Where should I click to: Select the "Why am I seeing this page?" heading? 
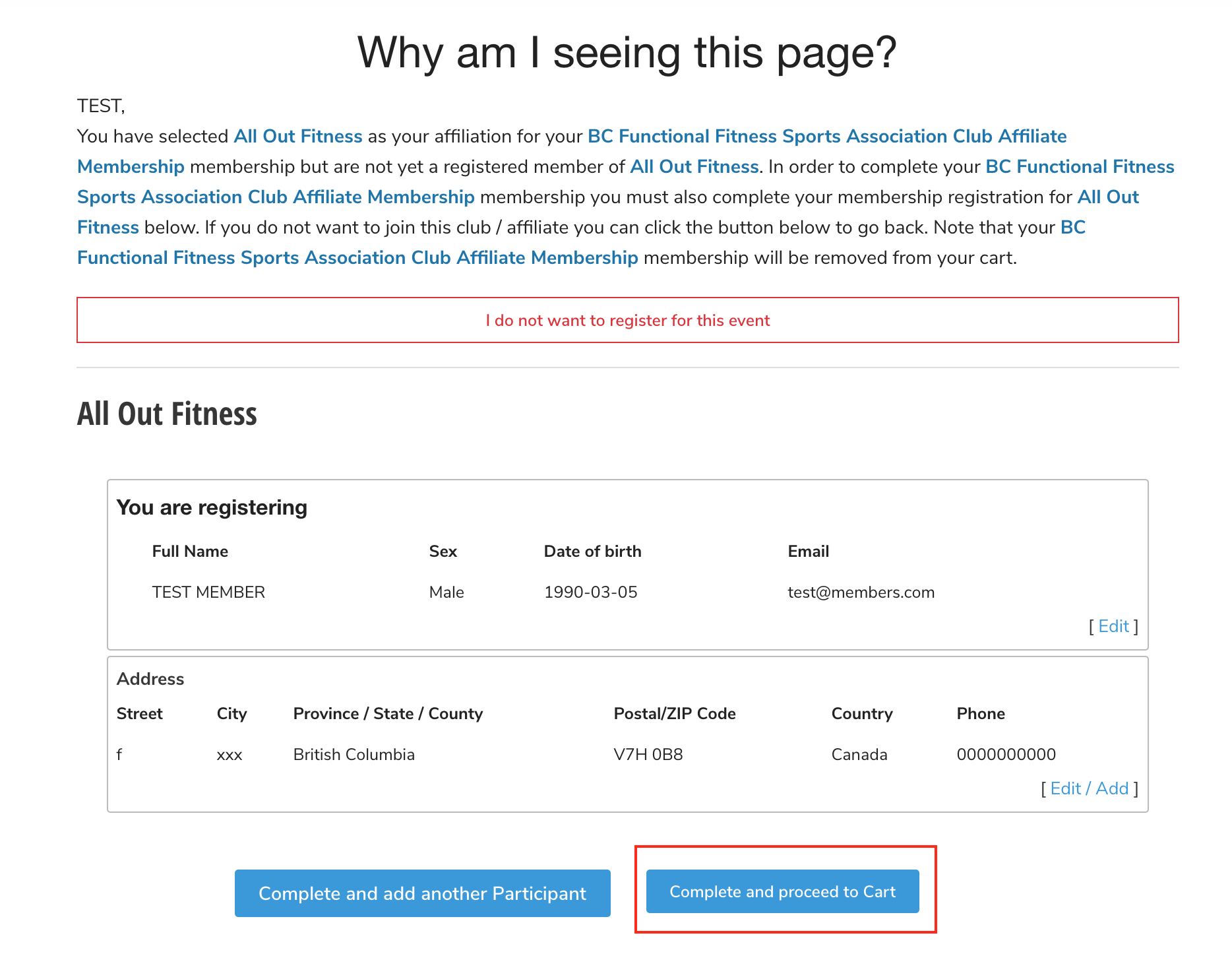click(627, 52)
